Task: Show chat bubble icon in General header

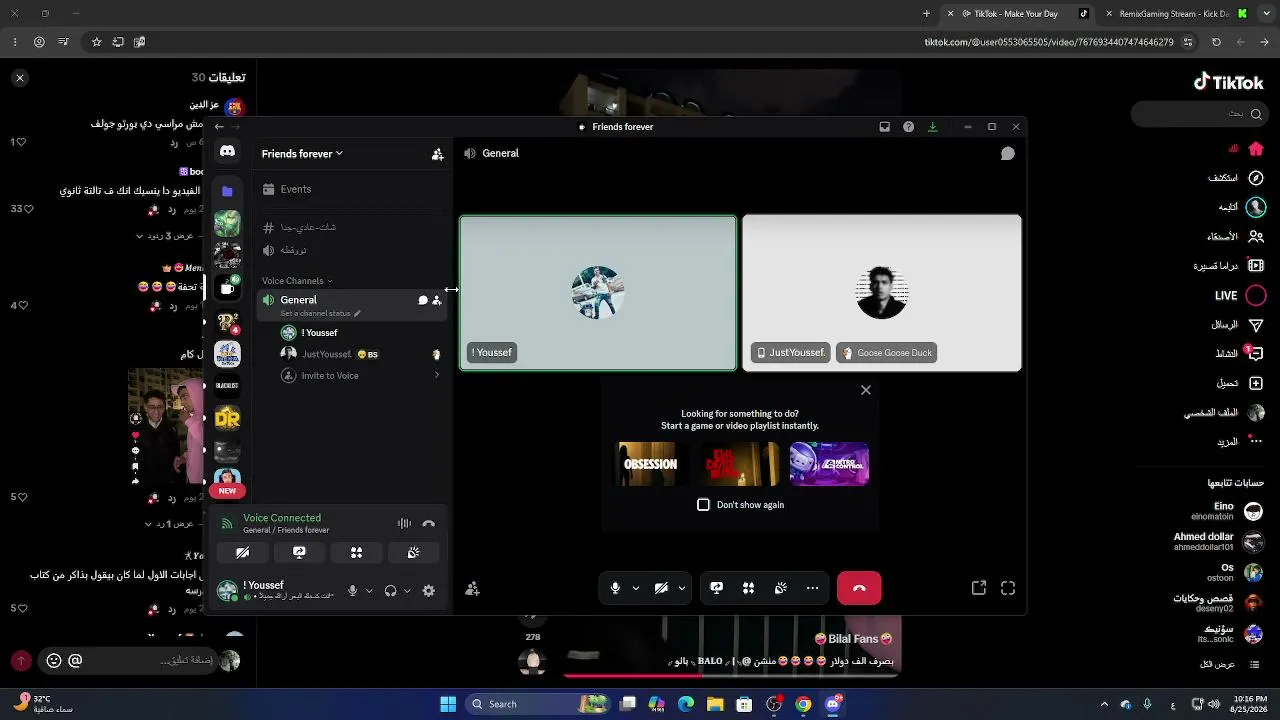Action: [1008, 153]
